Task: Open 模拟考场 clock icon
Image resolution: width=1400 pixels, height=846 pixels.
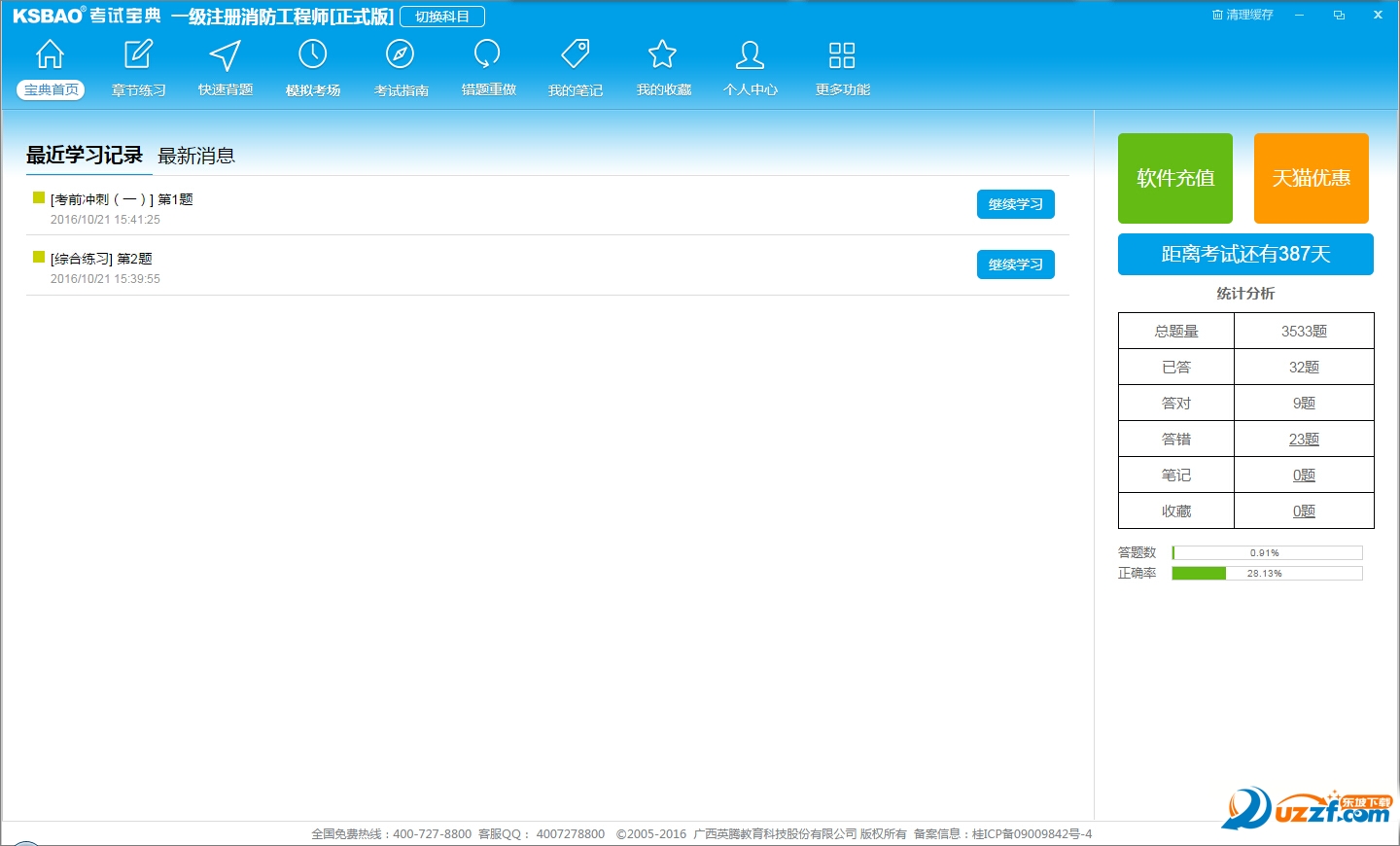Action: [313, 54]
